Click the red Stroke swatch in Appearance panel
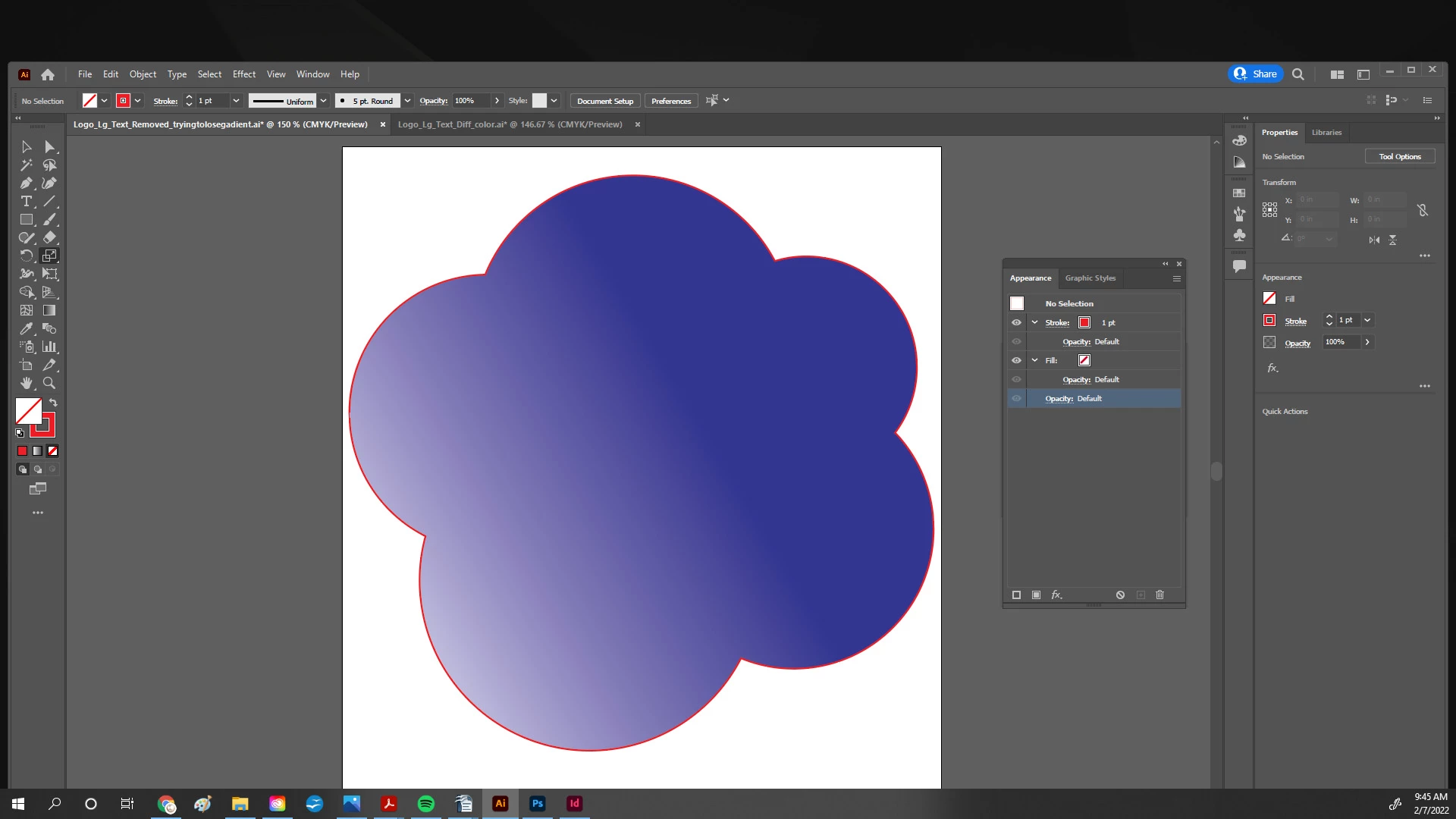The width and height of the screenshot is (1456, 819). click(x=1084, y=322)
